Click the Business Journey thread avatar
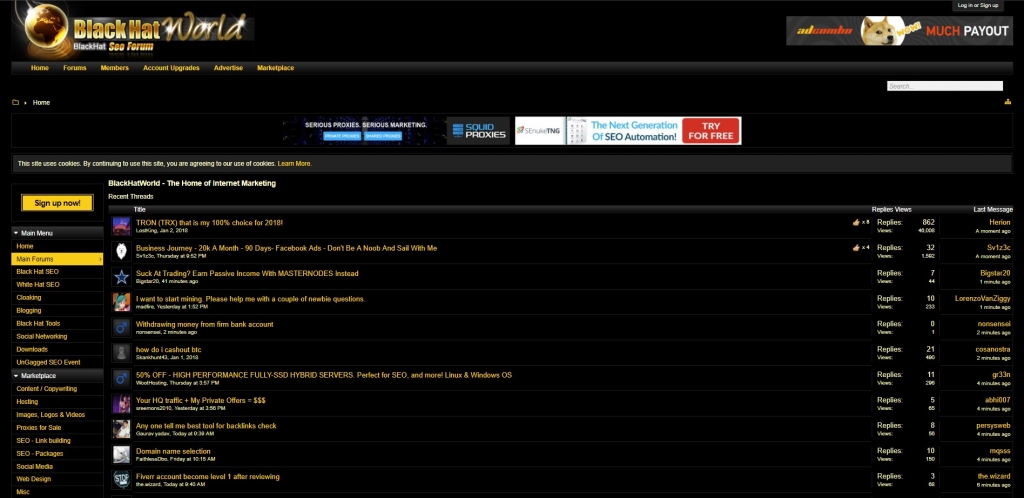Screen dimensions: 1024x498 121,251
